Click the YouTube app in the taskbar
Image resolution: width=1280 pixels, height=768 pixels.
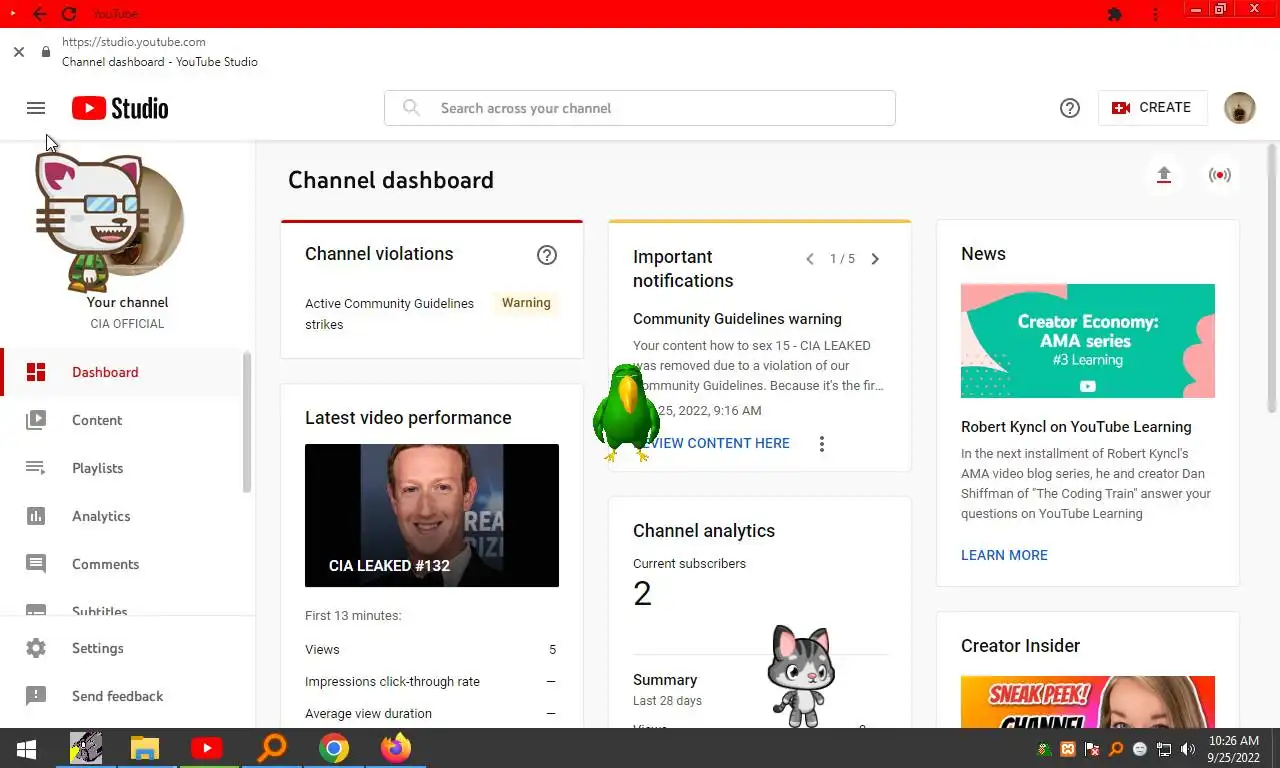tap(207, 748)
